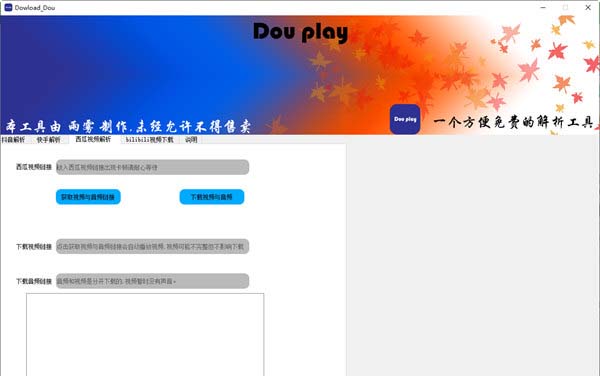Click the 获取视频与音频链接 button

(88, 197)
